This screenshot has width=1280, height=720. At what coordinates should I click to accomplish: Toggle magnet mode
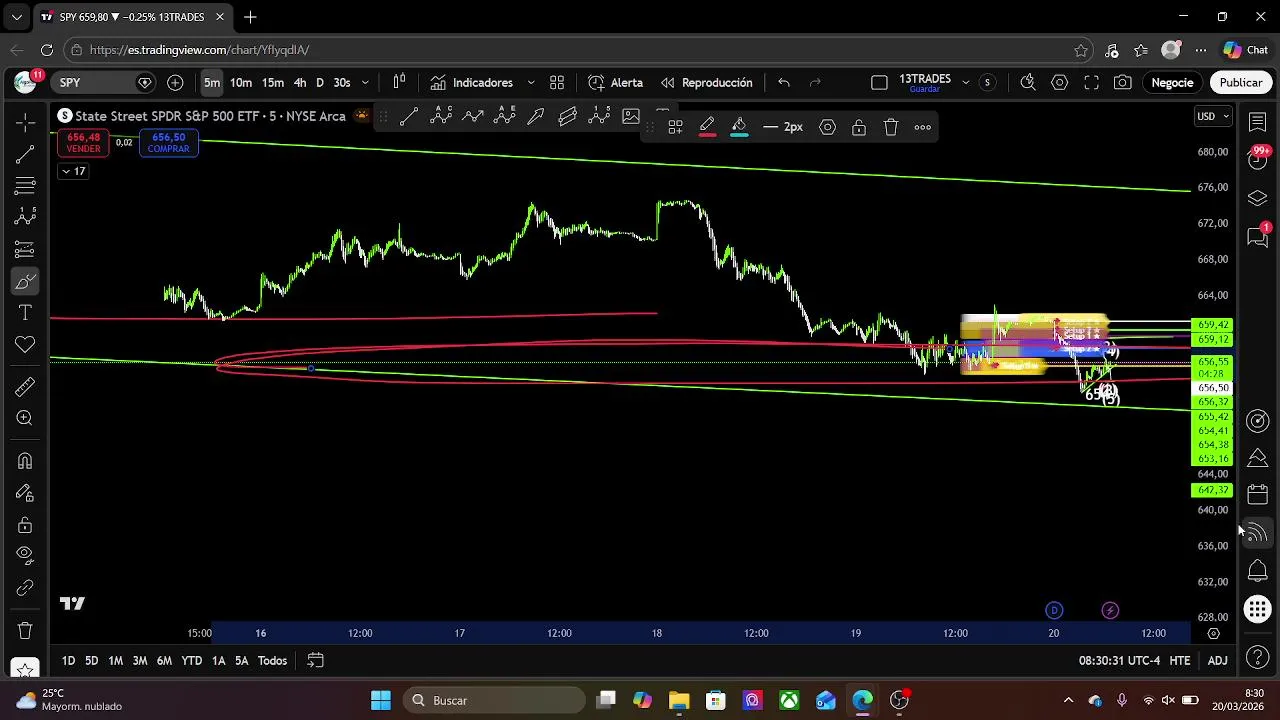pos(25,461)
